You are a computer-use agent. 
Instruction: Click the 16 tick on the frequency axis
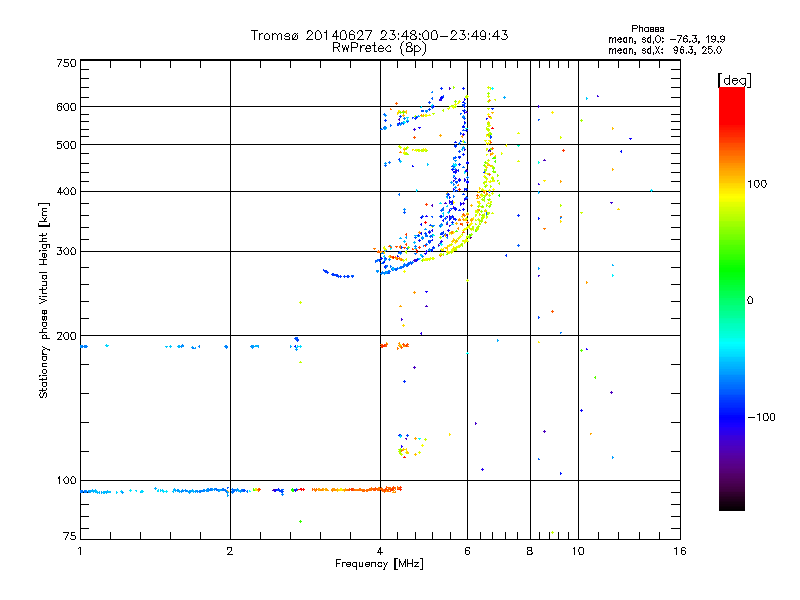679,551
